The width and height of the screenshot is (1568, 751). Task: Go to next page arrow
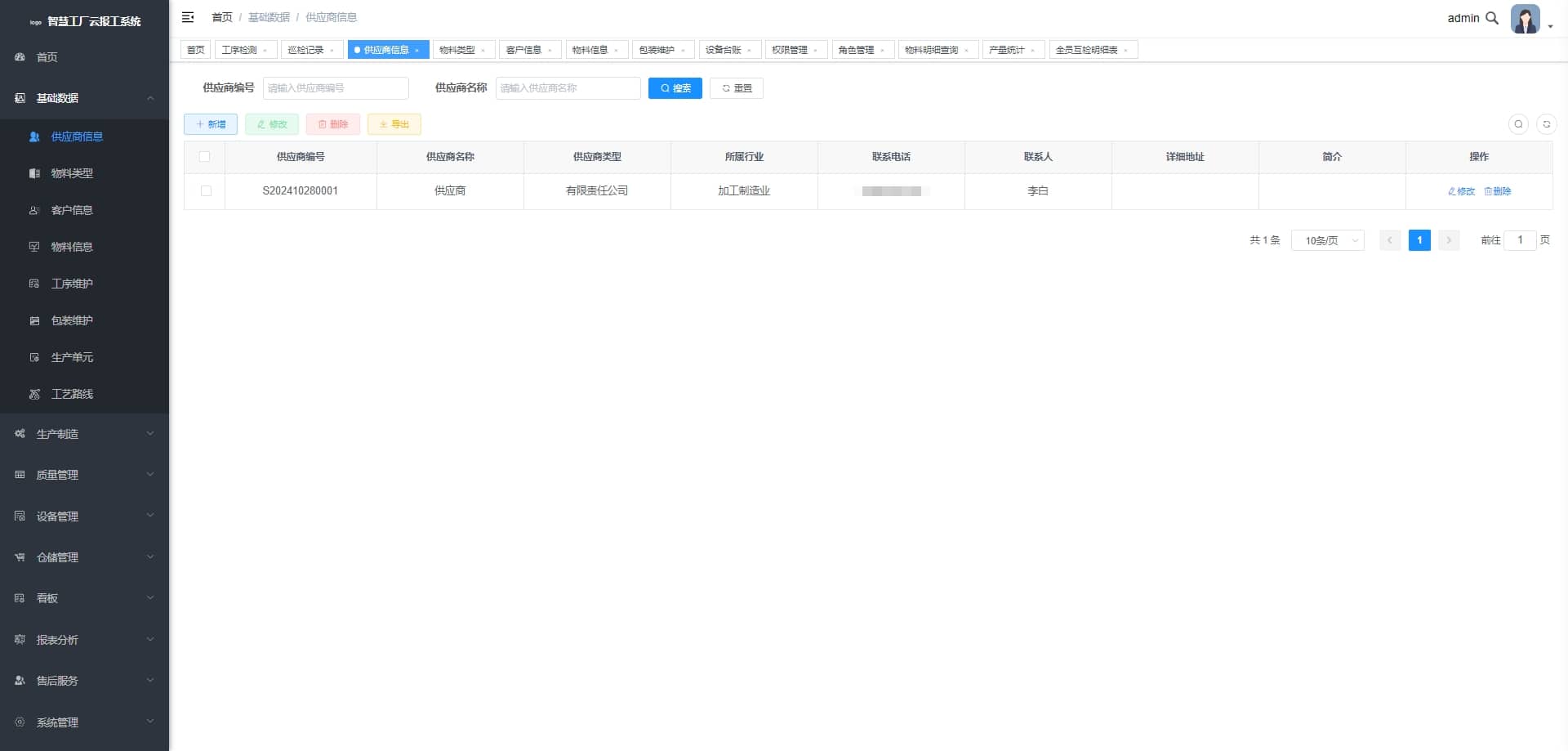pyautogui.click(x=1449, y=240)
